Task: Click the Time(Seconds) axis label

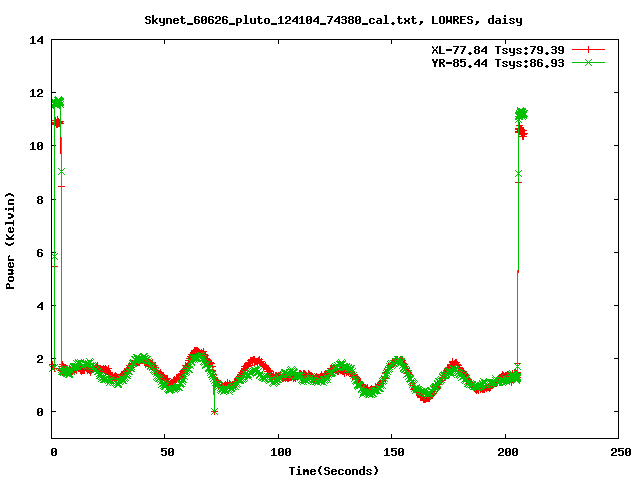Action: [x=334, y=471]
